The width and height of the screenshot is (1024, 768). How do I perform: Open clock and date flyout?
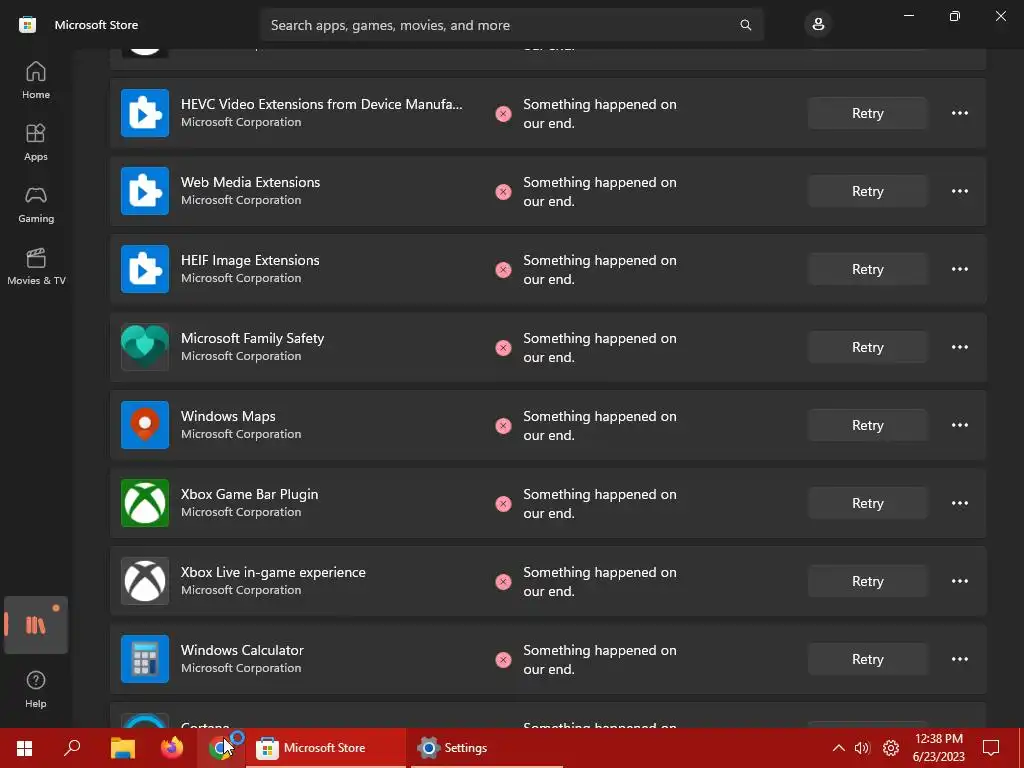(x=938, y=748)
